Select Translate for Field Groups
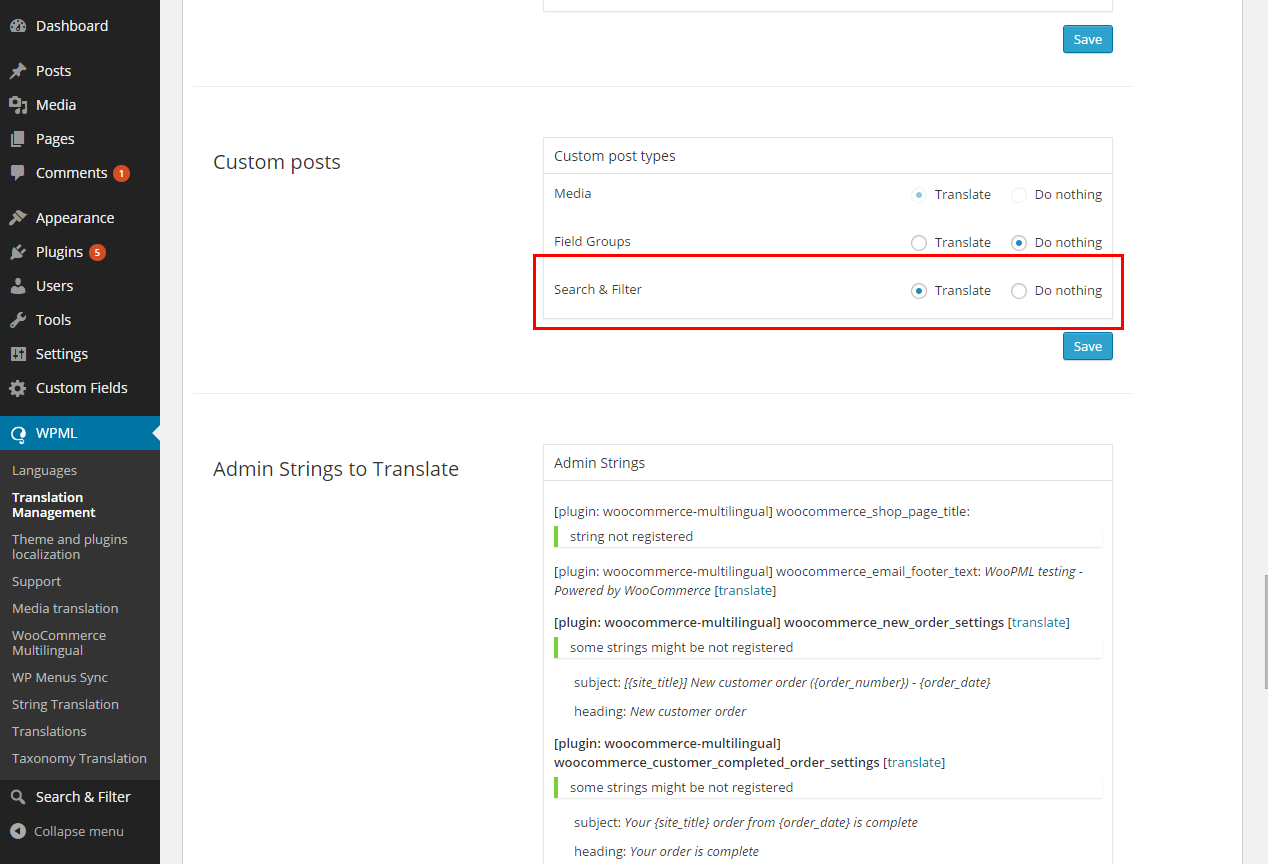 tap(919, 243)
